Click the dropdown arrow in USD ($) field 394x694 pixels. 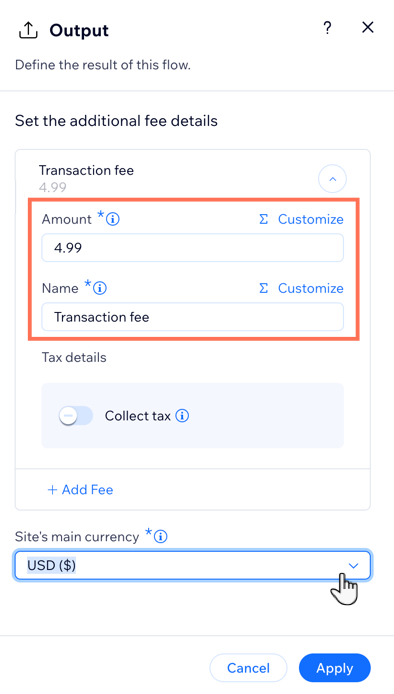point(353,566)
